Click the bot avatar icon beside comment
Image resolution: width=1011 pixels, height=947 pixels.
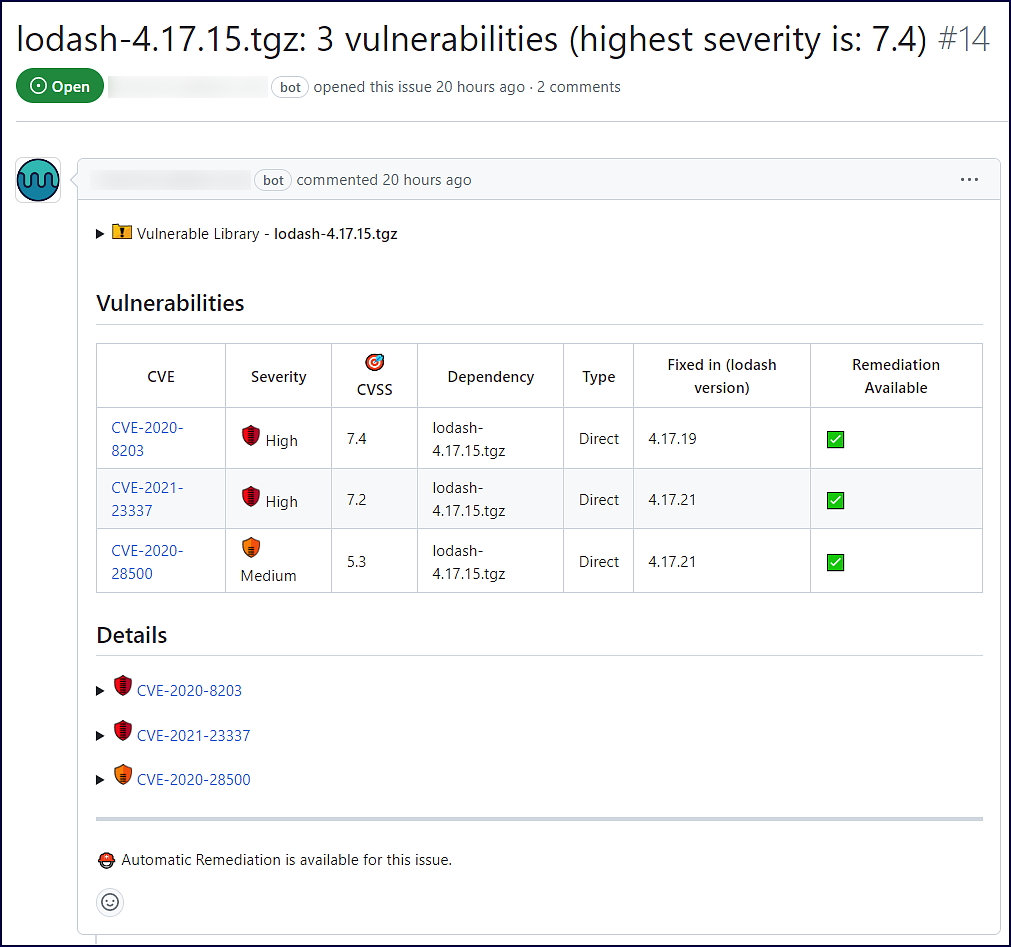(x=38, y=180)
